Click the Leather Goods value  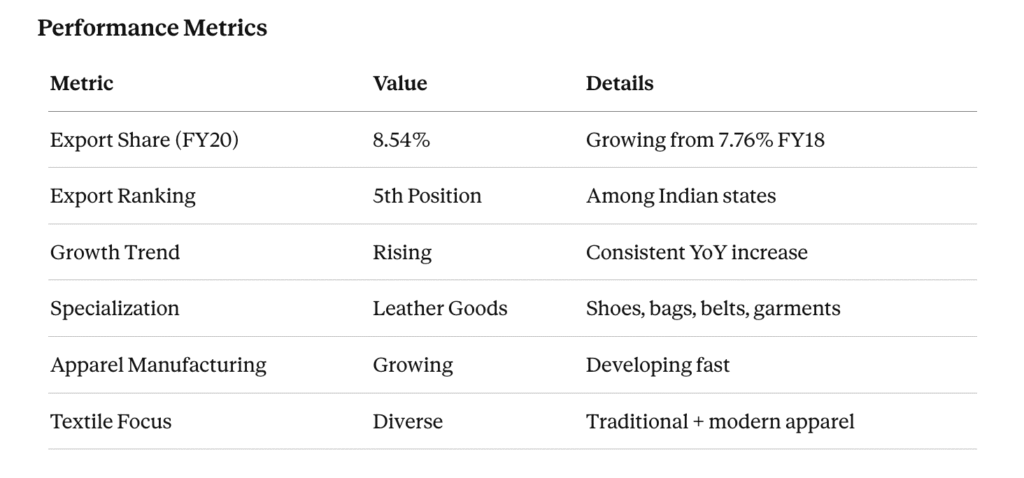click(x=440, y=308)
